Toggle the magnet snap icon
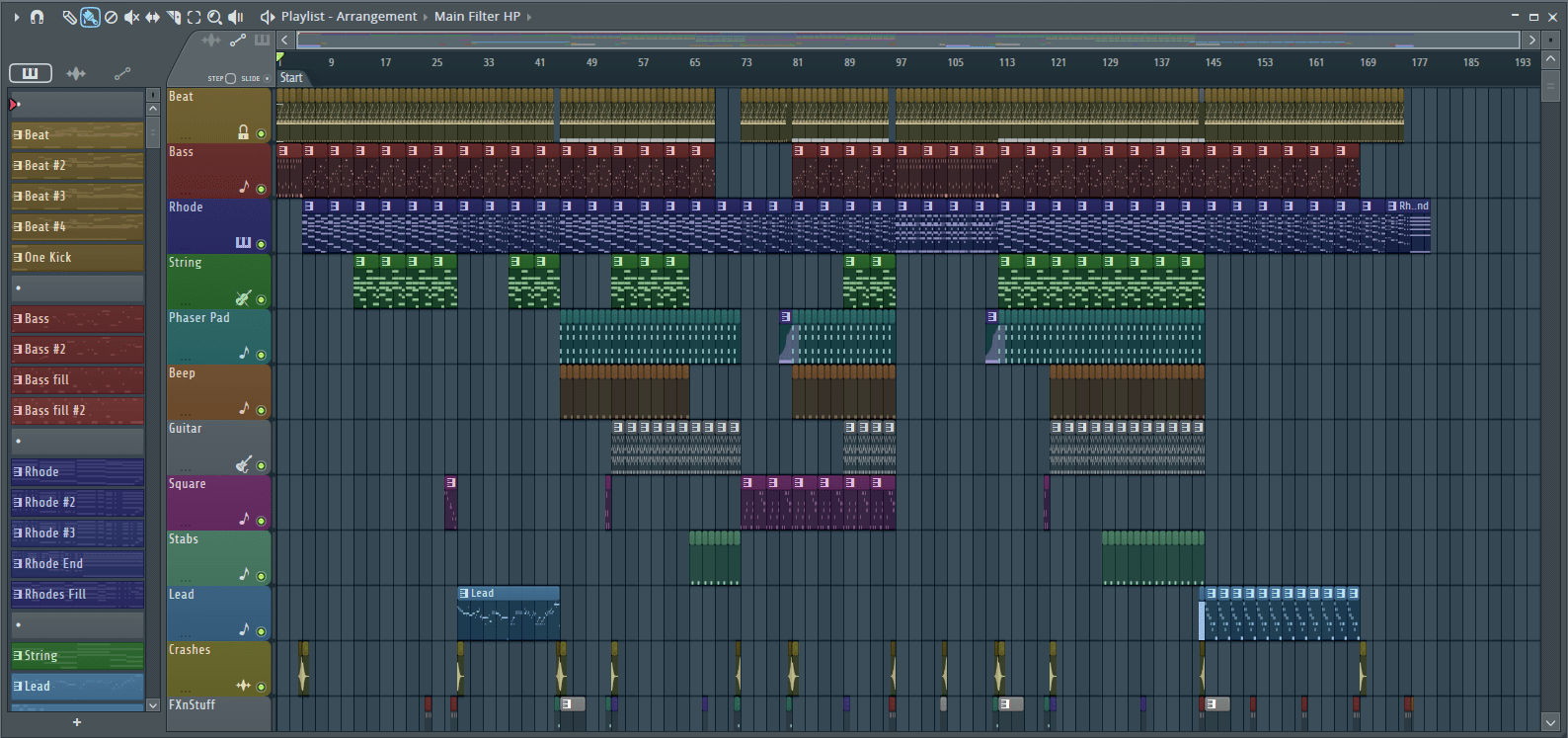 38,17
